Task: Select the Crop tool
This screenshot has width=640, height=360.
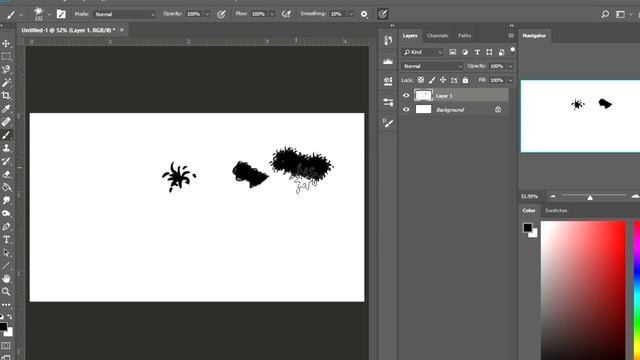Action: click(x=6, y=96)
